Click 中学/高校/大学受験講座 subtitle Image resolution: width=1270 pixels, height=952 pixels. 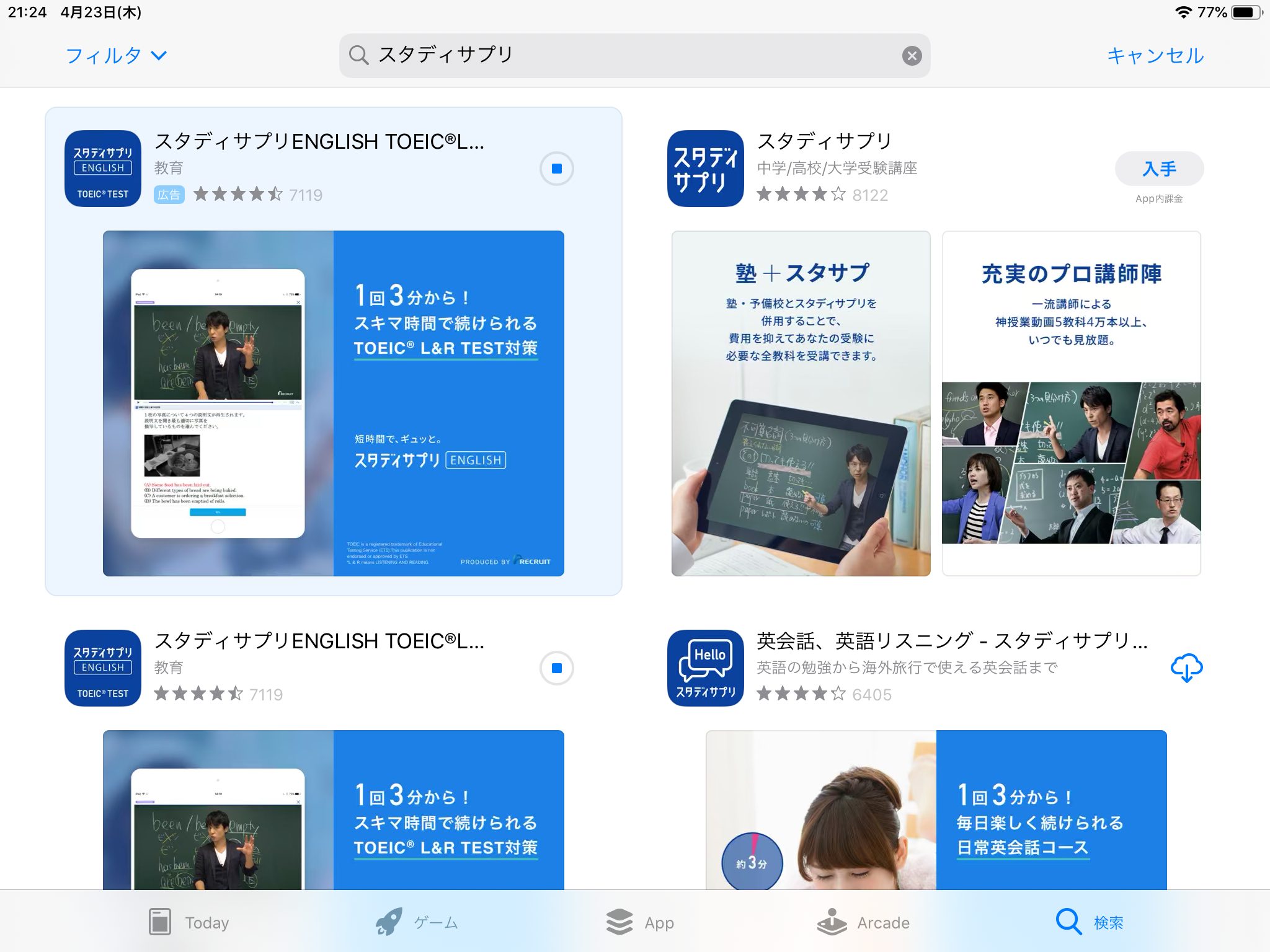pyautogui.click(x=837, y=168)
